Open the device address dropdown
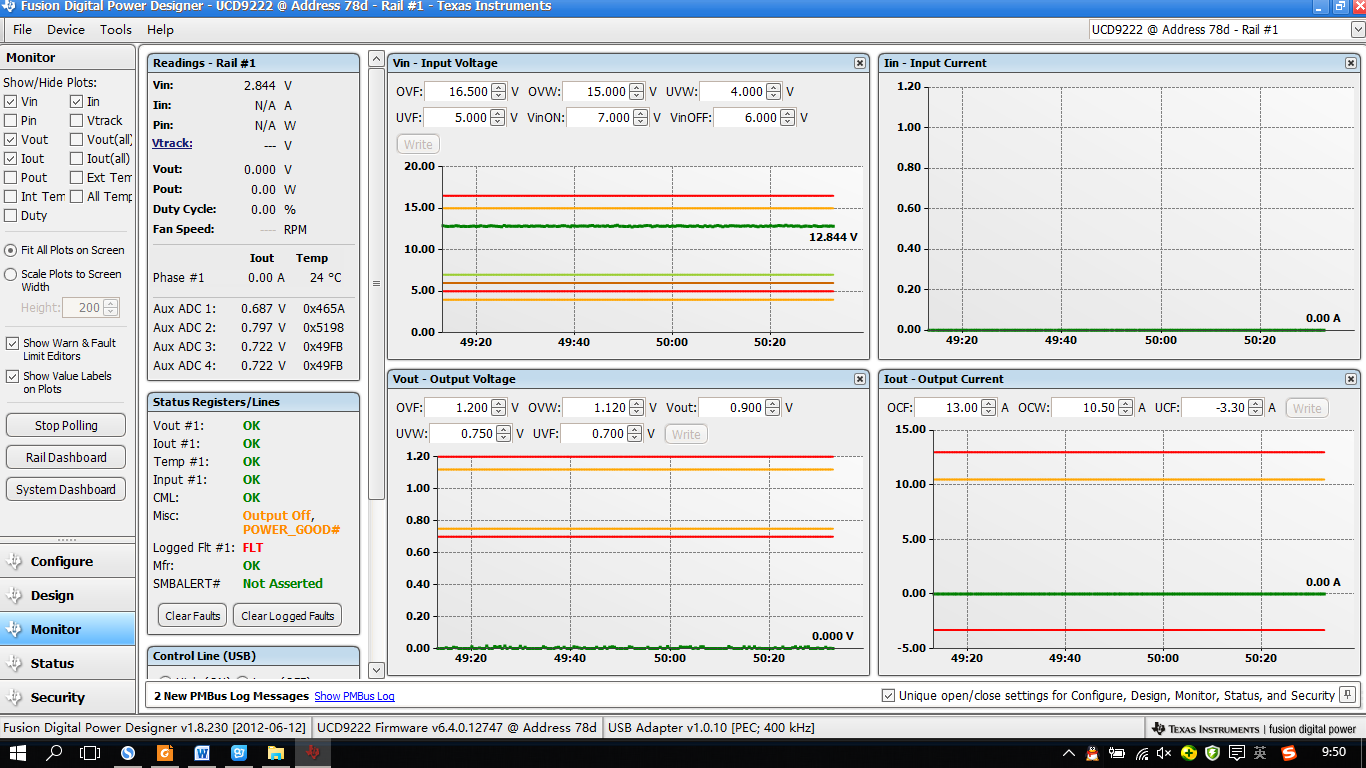This screenshot has width=1366, height=768. 1357,30
